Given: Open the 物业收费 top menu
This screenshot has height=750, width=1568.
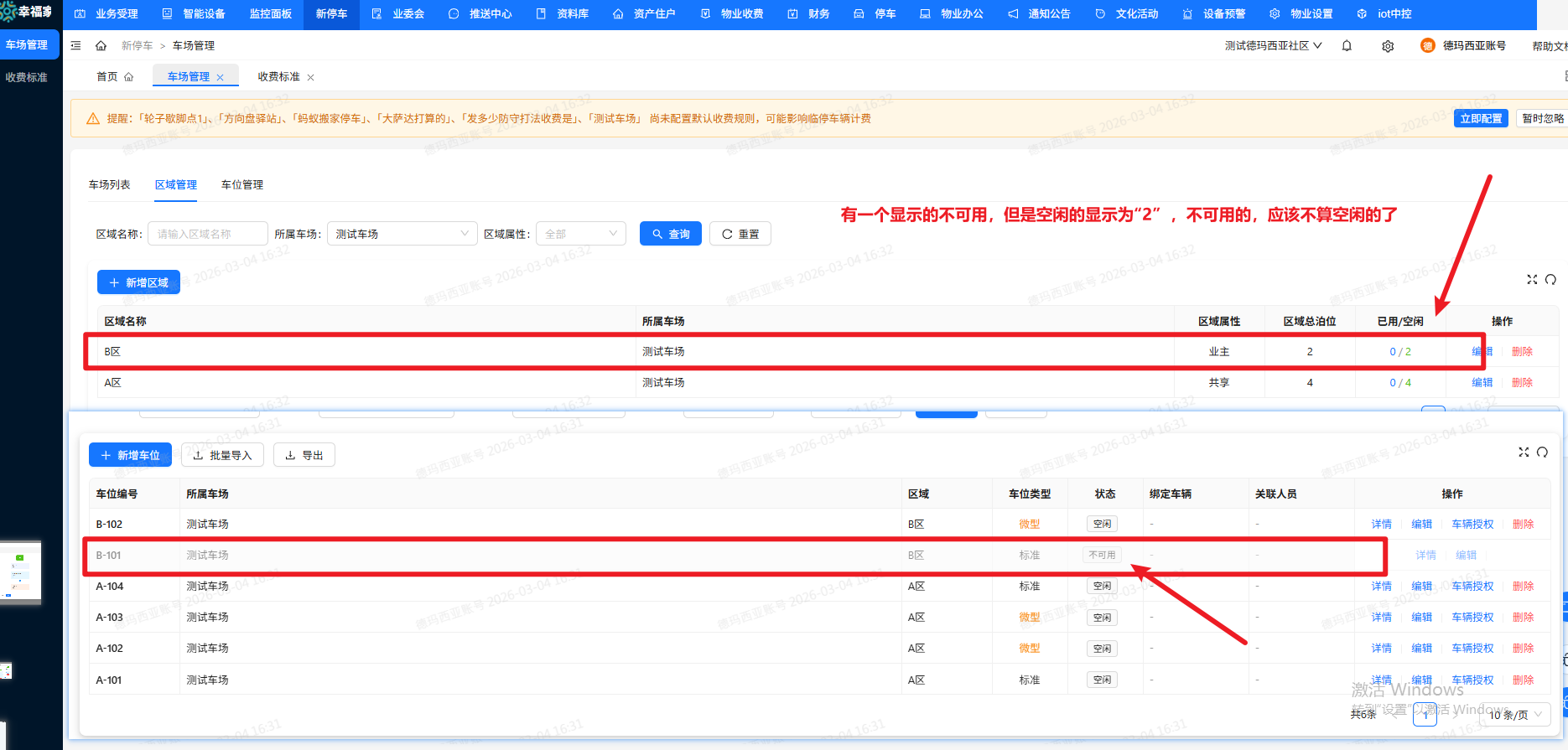Looking at the screenshot, I should (732, 14).
